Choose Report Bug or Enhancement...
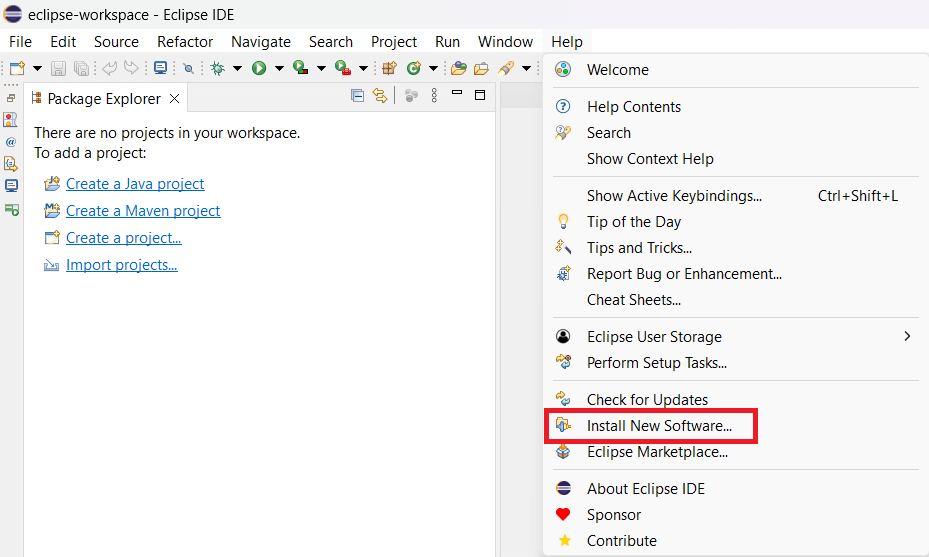Screen dimensions: 929x557 735,274
